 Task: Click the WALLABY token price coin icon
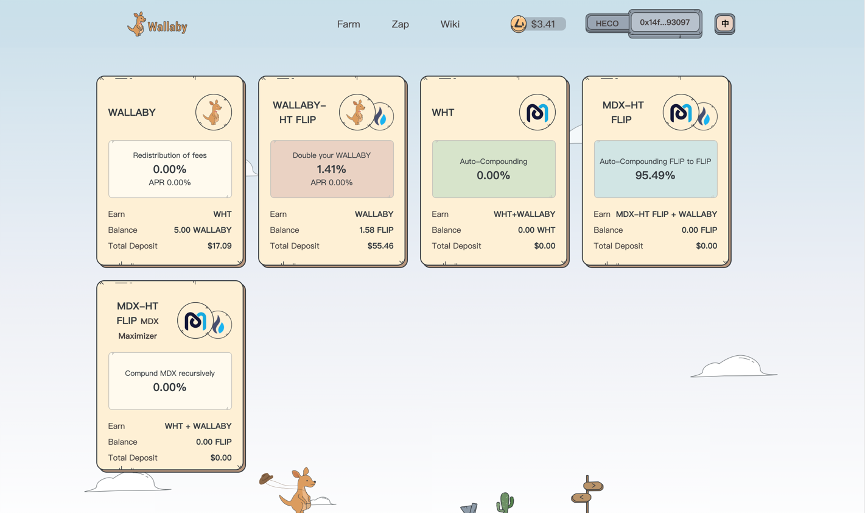point(518,24)
